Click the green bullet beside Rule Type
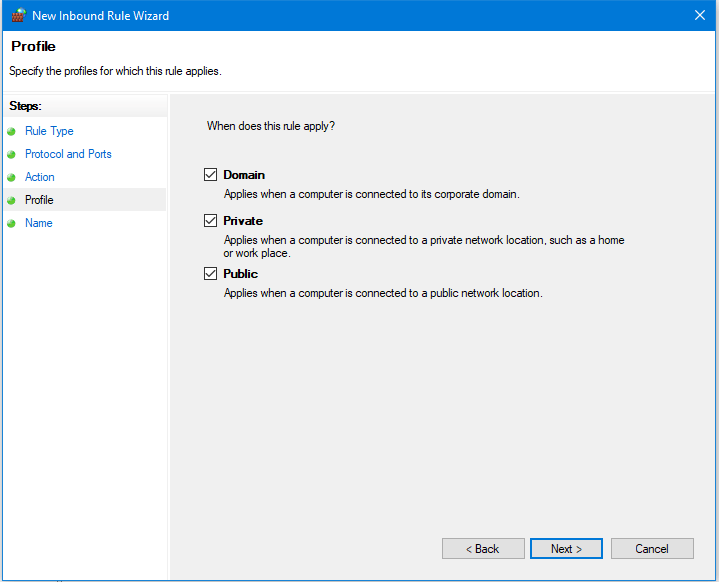The width and height of the screenshot is (719, 582). click(11, 131)
